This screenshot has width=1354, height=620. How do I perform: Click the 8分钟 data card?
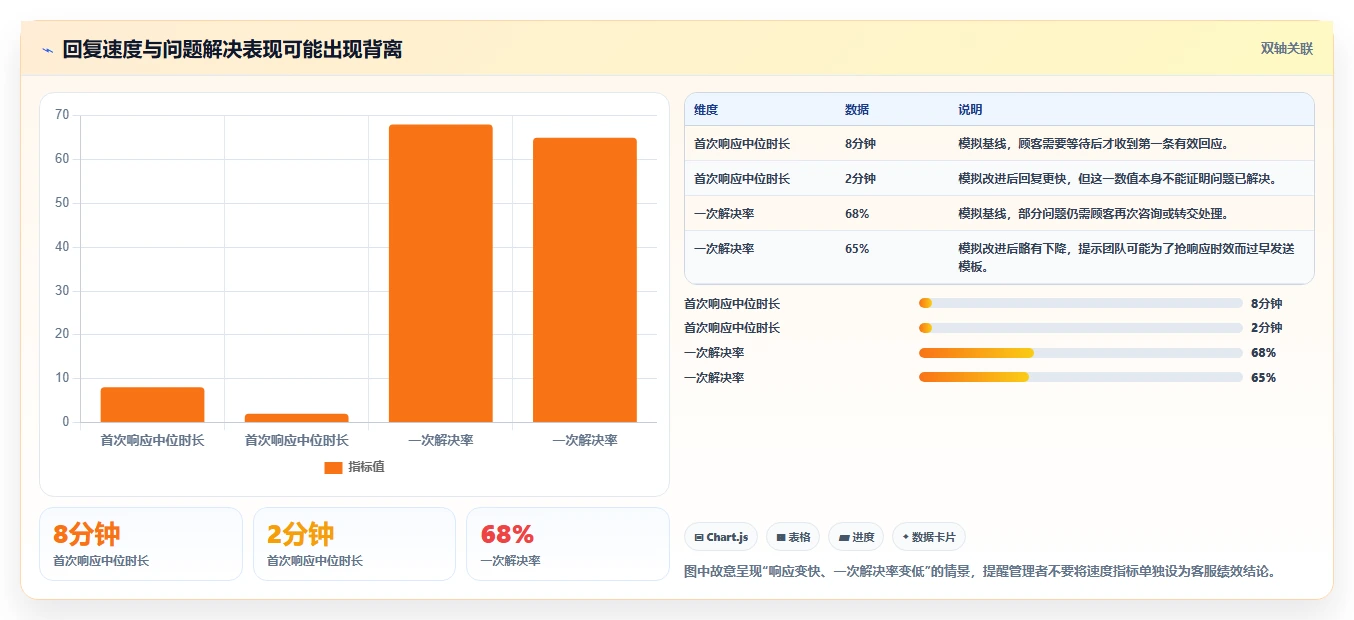tap(141, 544)
